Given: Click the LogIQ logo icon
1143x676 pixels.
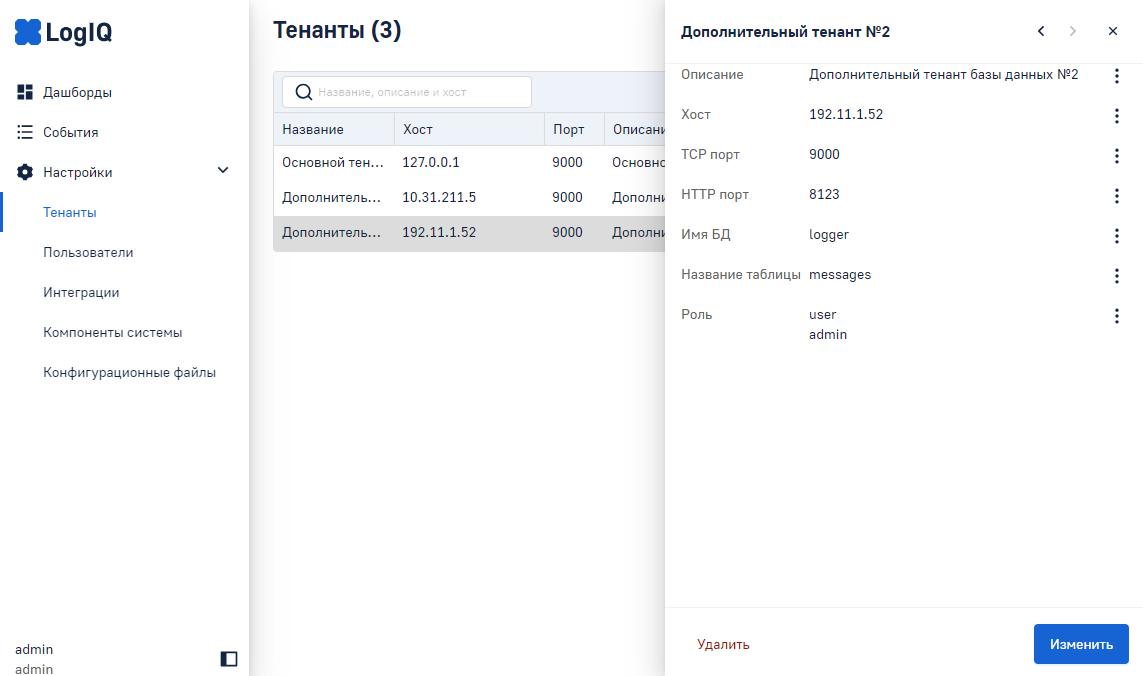Looking at the screenshot, I should tap(28, 33).
